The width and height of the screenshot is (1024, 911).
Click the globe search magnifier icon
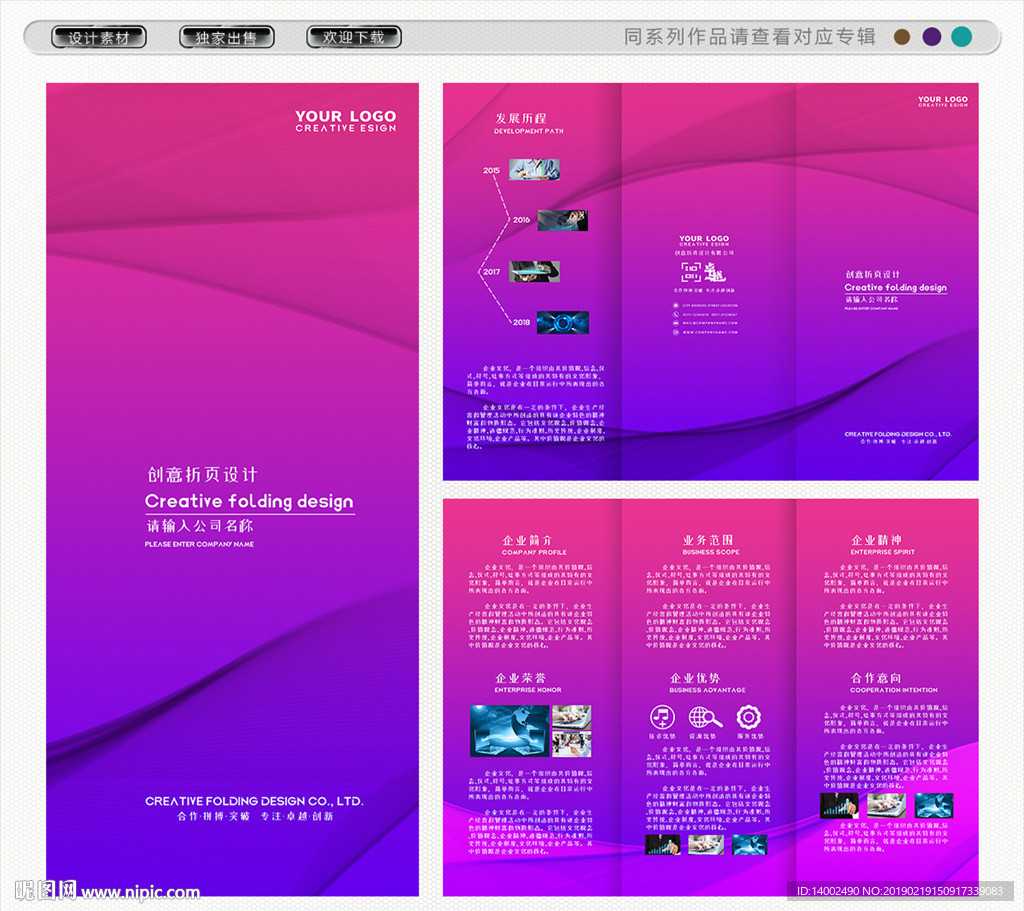click(705, 717)
